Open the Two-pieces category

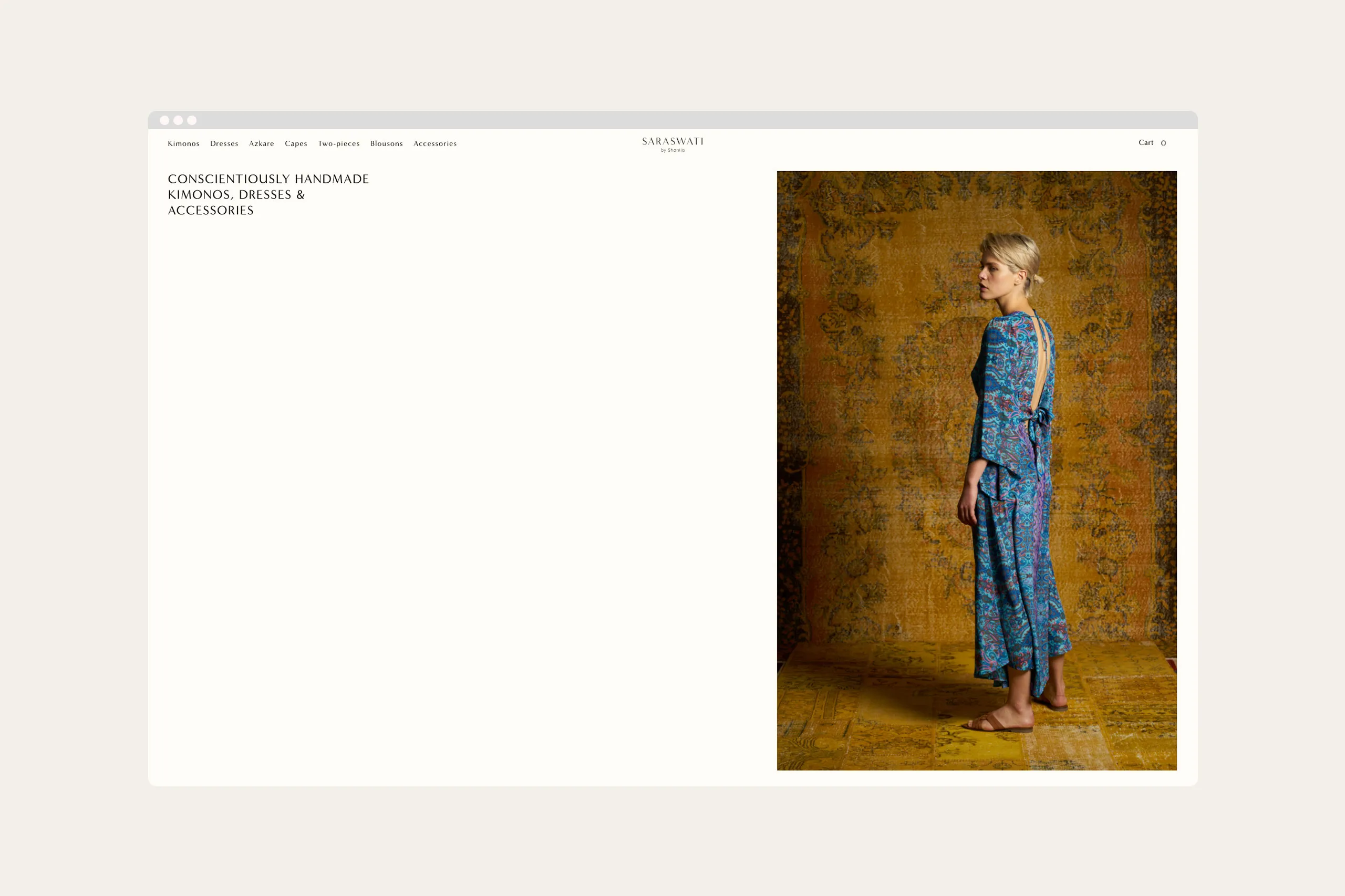338,143
